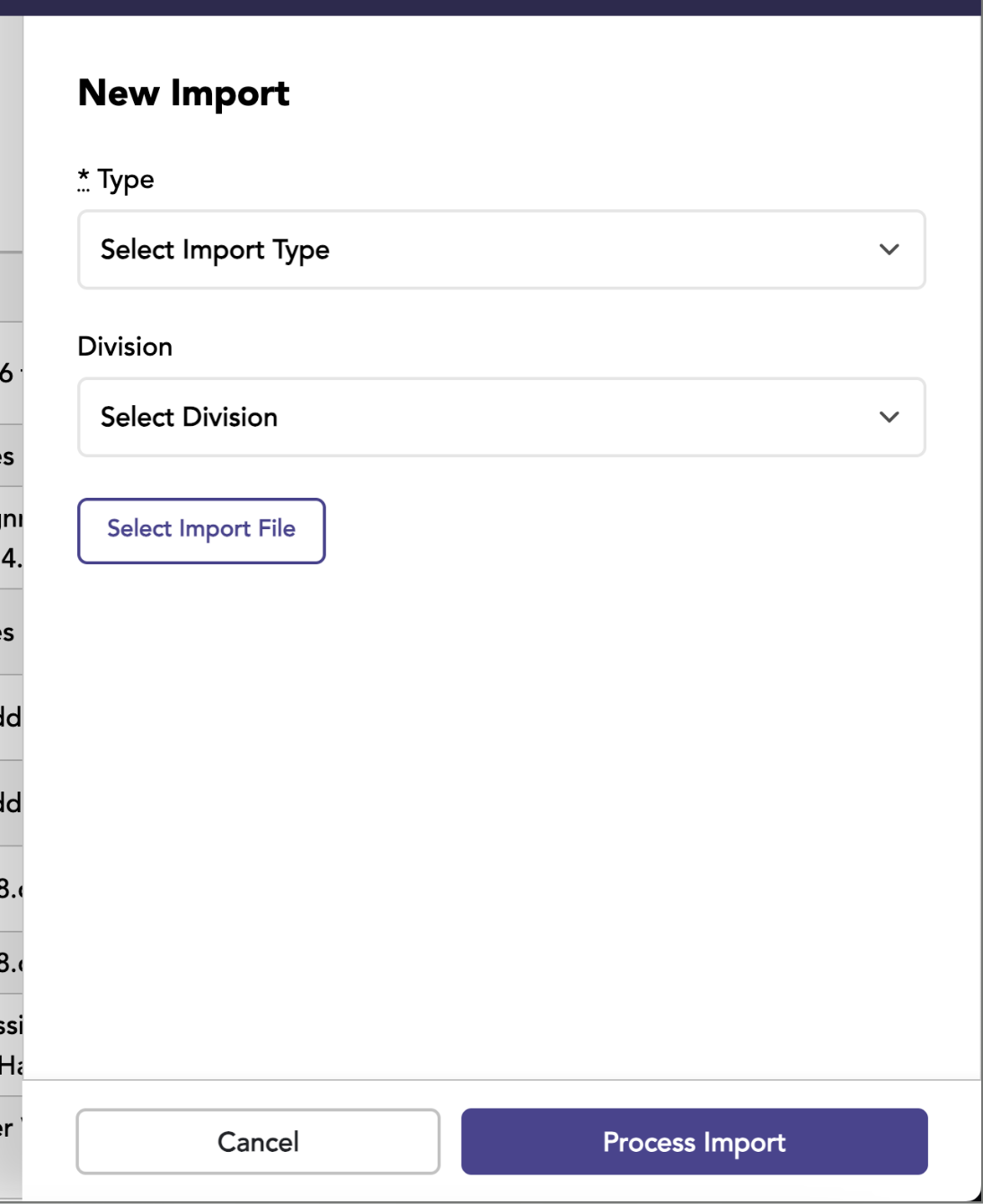Click the Division field label
Screen dimensions: 983x1204
pos(125,347)
